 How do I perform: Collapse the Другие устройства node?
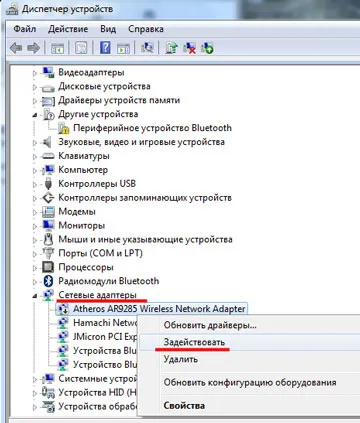(x=35, y=115)
